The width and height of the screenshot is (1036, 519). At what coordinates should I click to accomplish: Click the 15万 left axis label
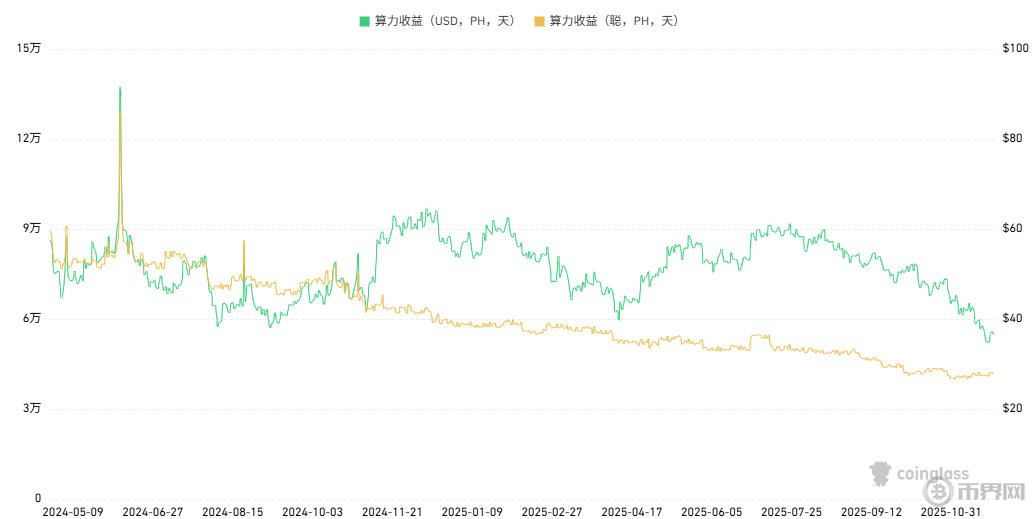tap(29, 49)
